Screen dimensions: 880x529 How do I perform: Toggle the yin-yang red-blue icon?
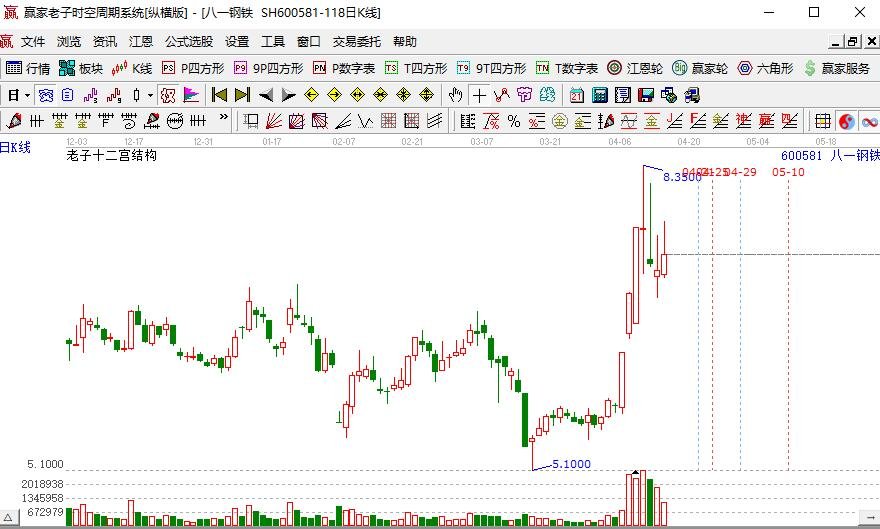click(846, 121)
